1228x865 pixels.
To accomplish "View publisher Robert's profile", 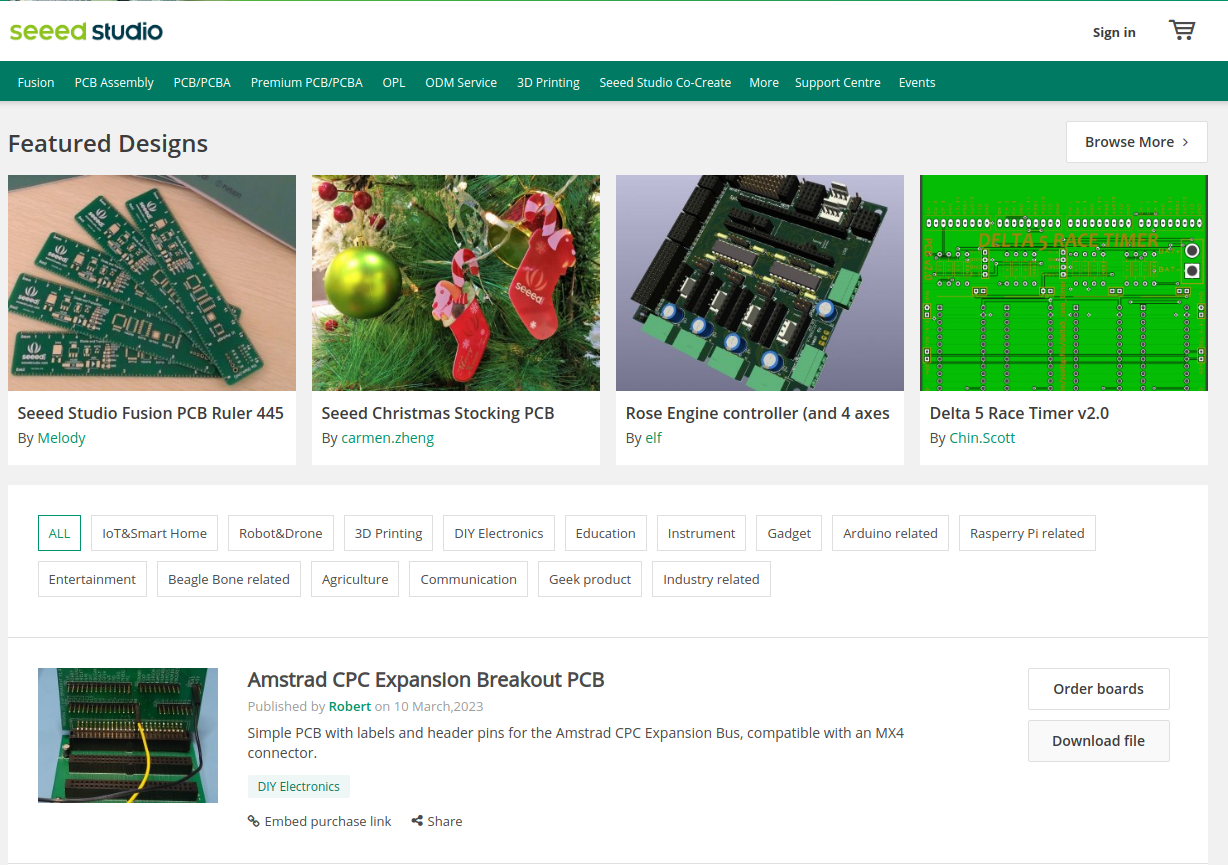I will pyautogui.click(x=350, y=706).
